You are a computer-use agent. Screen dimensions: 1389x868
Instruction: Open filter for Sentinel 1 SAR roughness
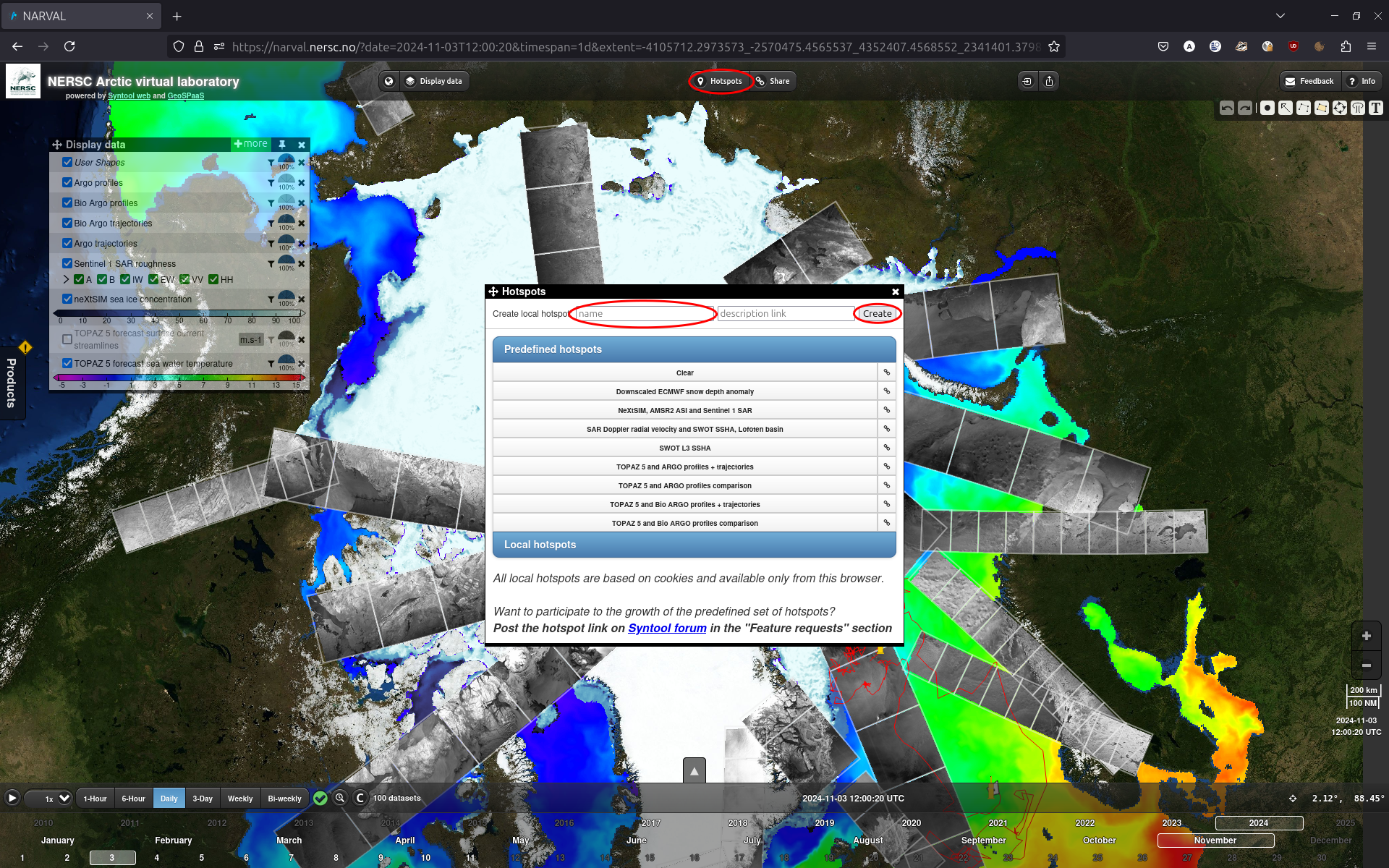[x=271, y=264]
